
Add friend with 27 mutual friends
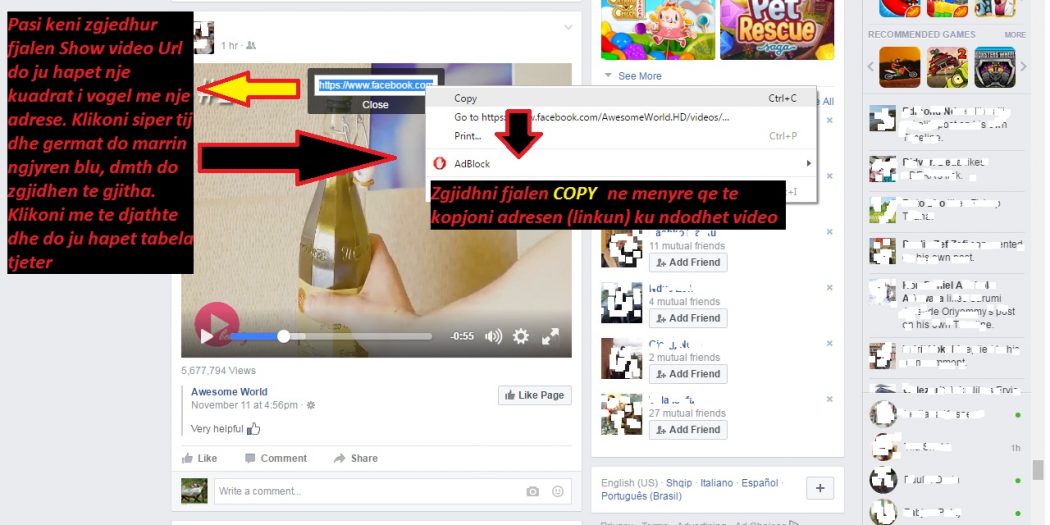click(x=688, y=429)
